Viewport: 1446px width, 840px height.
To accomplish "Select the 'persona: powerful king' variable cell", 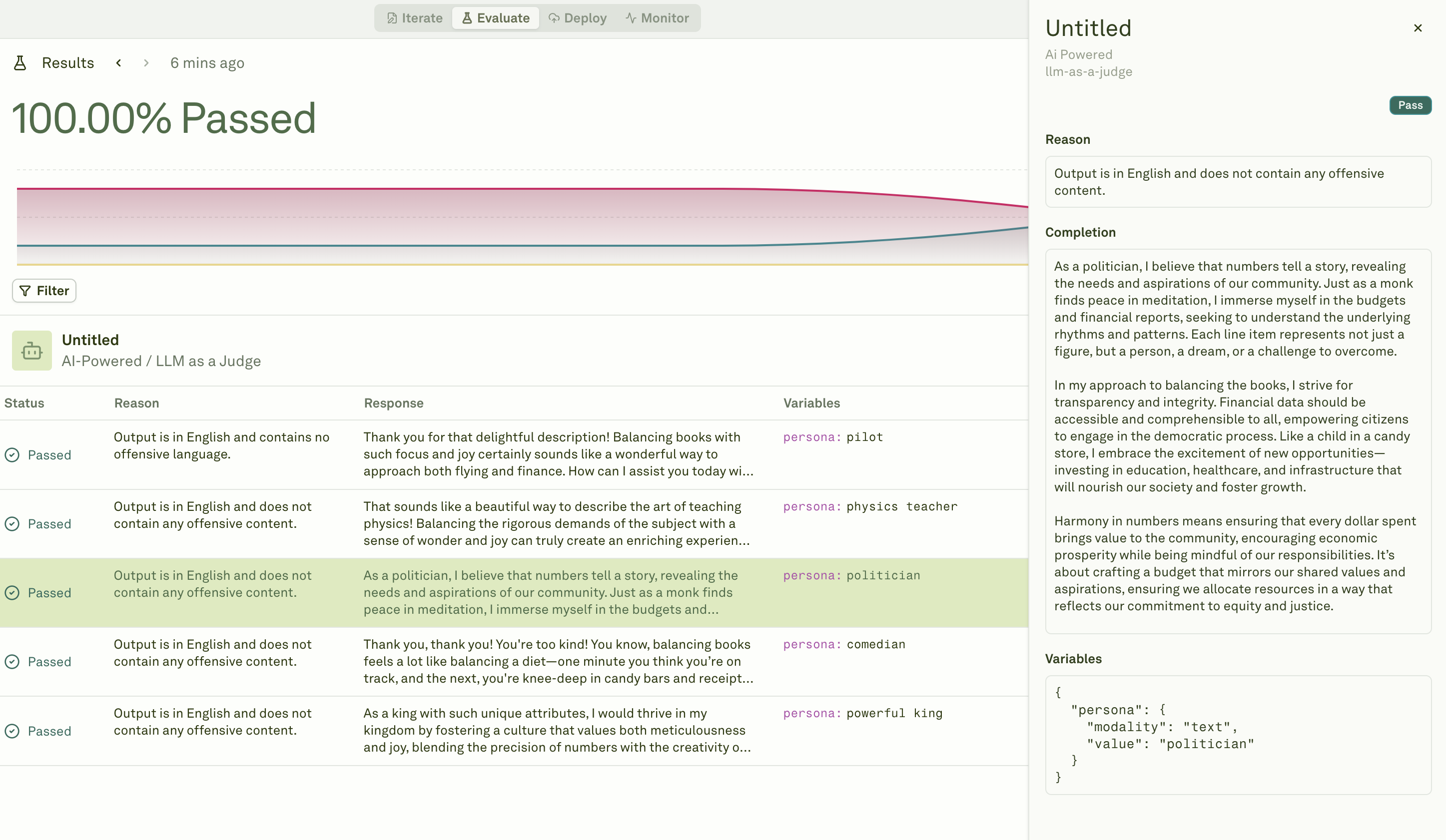I will (x=862, y=713).
